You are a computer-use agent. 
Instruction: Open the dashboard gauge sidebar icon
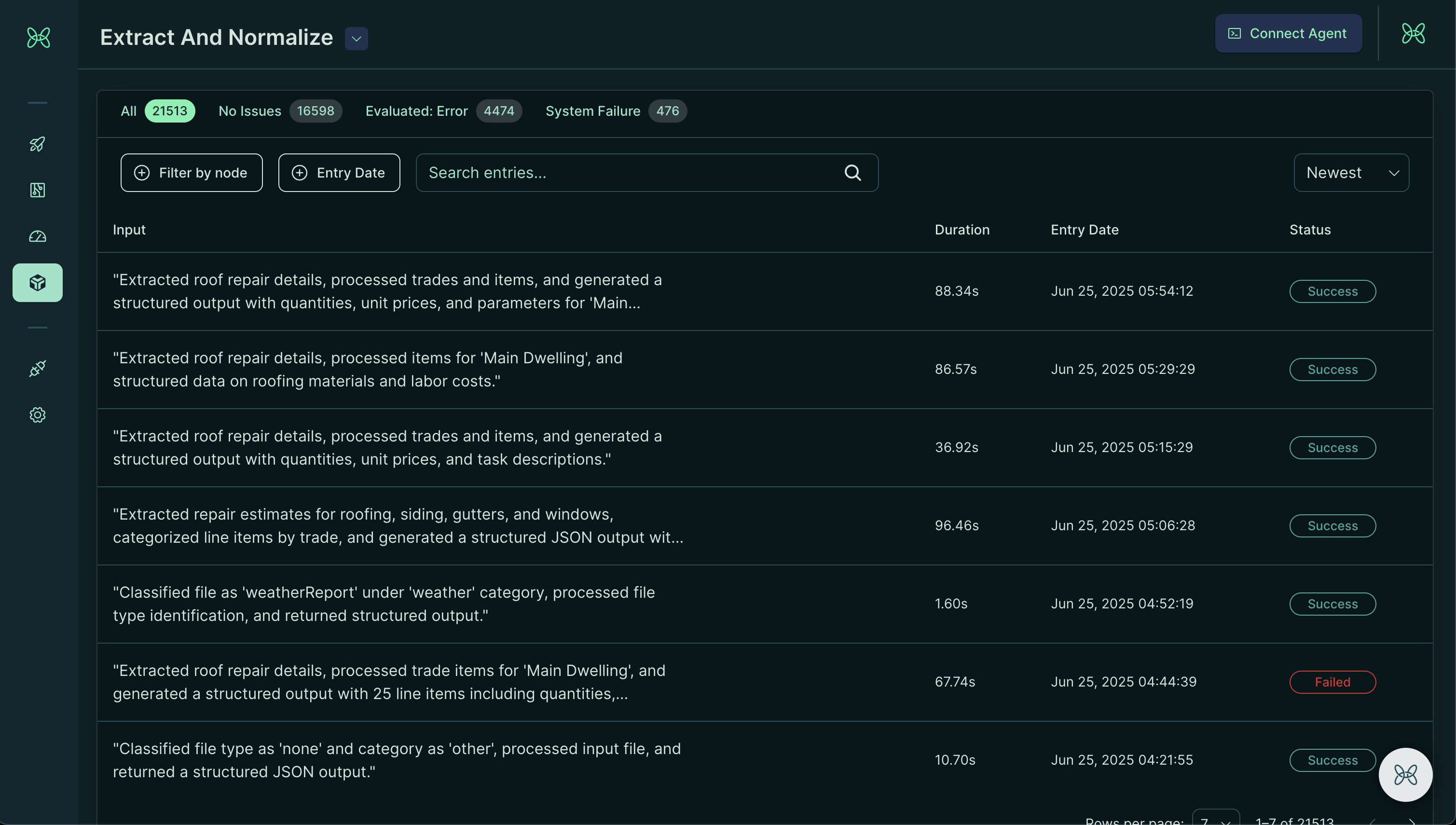tap(38, 236)
